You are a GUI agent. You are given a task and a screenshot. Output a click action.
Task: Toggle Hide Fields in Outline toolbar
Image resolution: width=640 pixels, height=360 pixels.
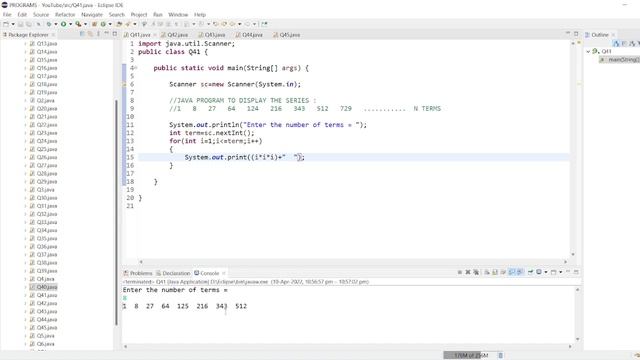(x=624, y=43)
